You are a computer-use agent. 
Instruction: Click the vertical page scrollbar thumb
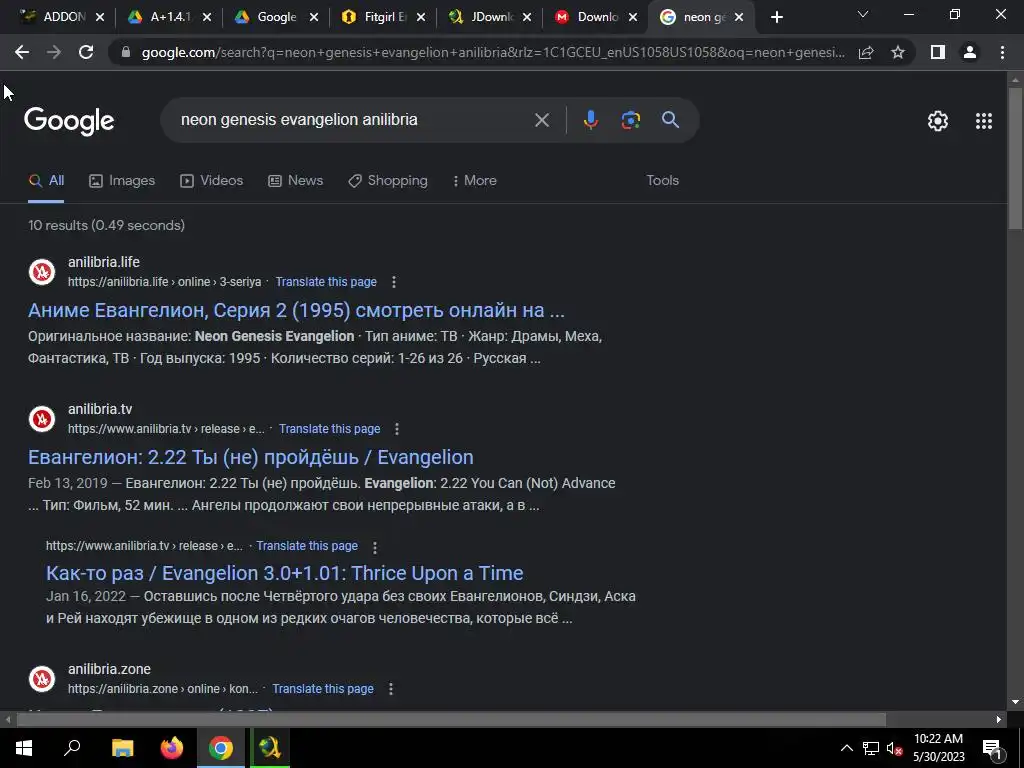click(x=1015, y=157)
